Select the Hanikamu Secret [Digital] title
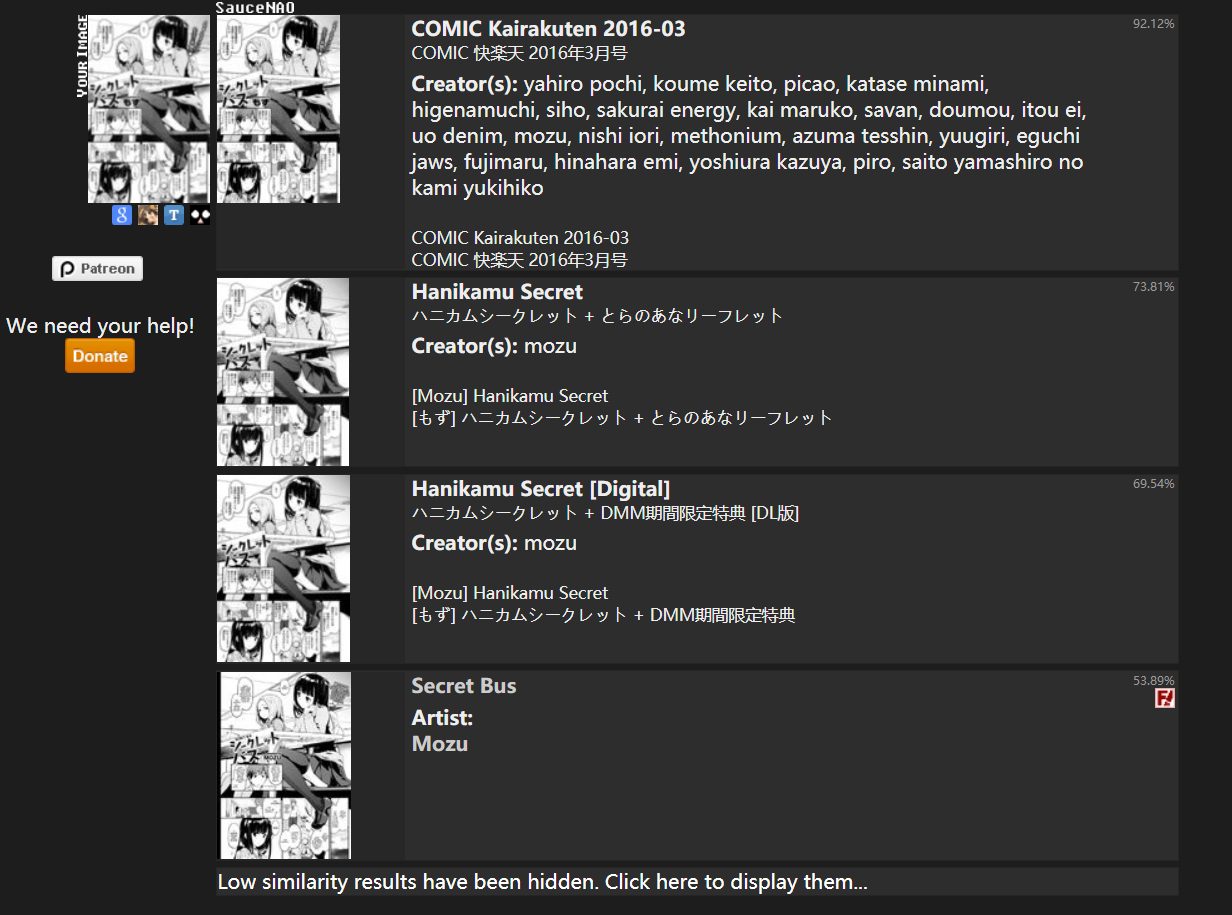The height and width of the screenshot is (915, 1232). tap(541, 489)
